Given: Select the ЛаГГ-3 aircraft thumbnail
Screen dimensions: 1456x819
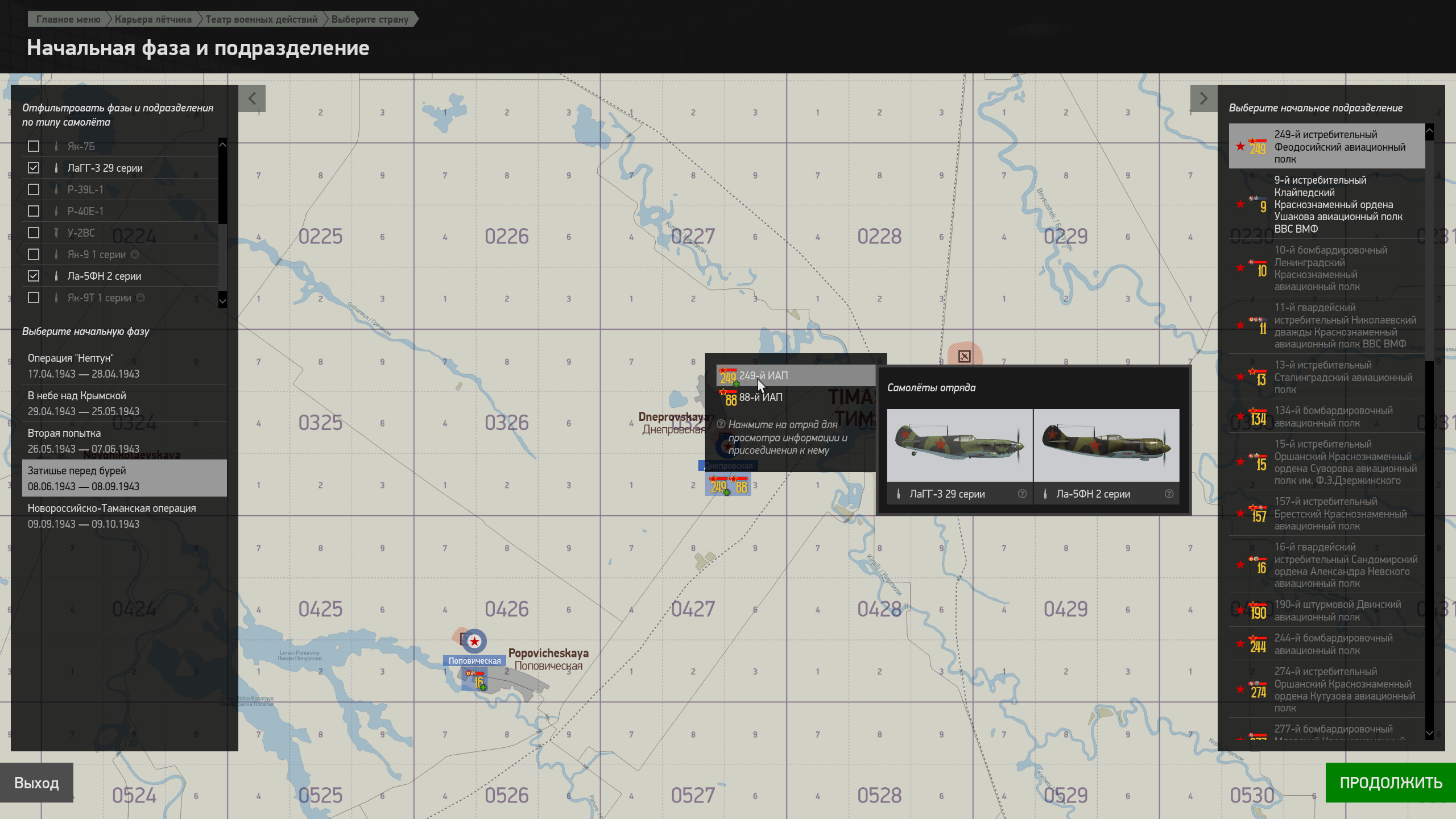Looking at the screenshot, I should pyautogui.click(x=959, y=445).
